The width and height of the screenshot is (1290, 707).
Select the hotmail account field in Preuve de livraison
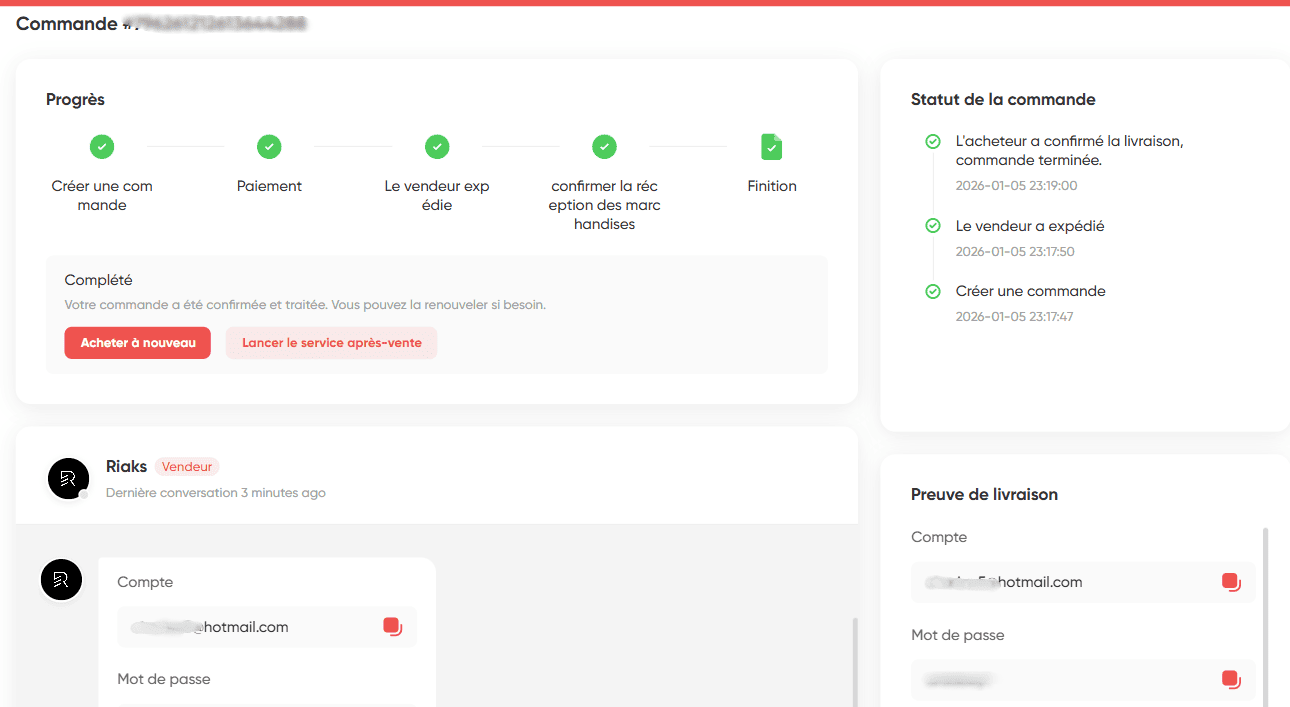click(x=1083, y=582)
